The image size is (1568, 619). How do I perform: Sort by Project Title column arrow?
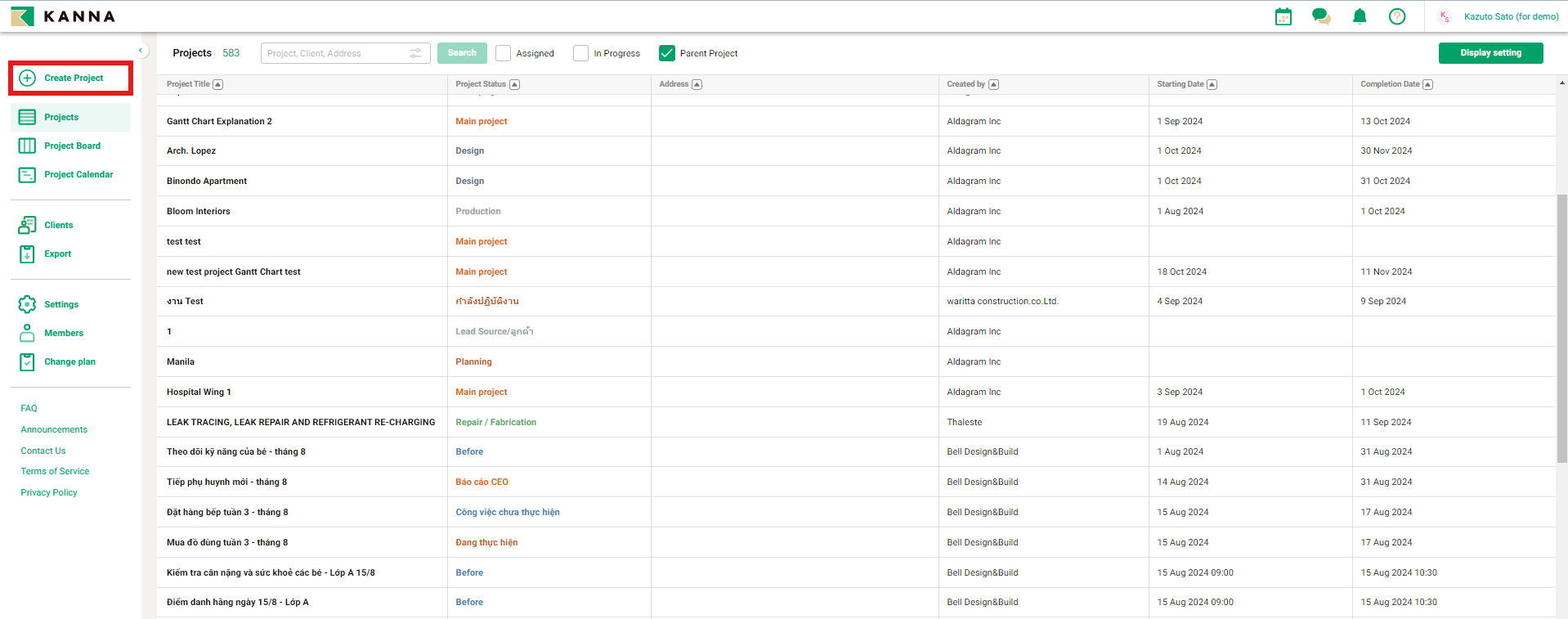(218, 84)
